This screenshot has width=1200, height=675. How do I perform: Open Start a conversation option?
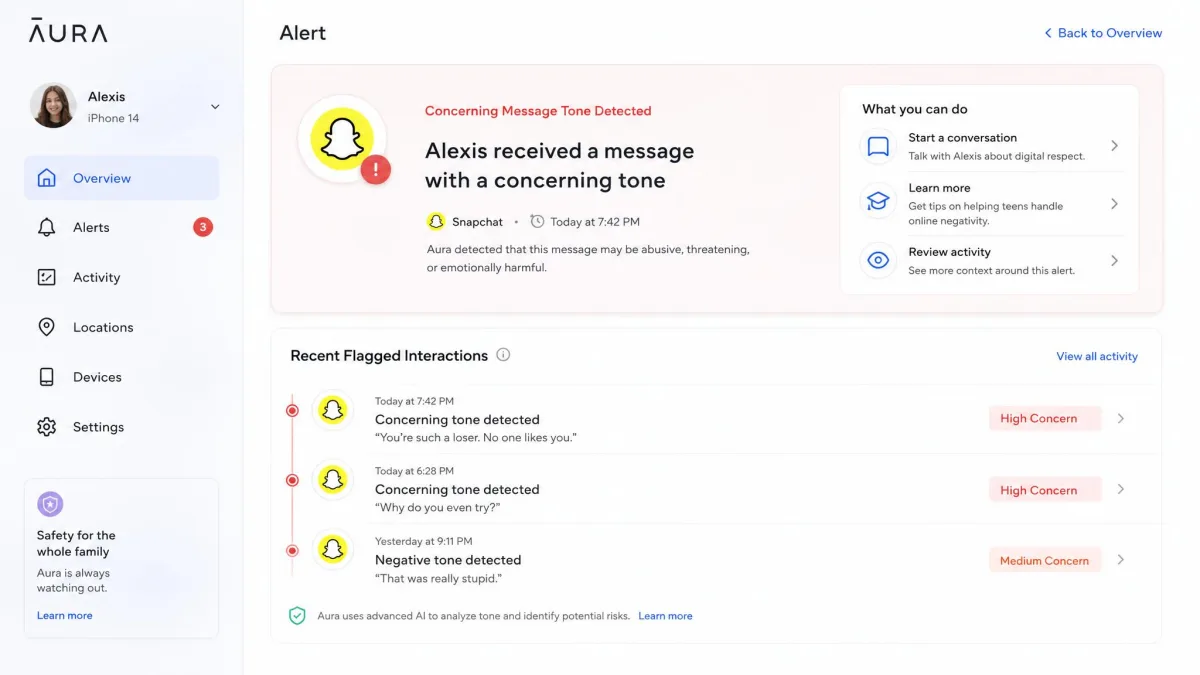(x=991, y=146)
